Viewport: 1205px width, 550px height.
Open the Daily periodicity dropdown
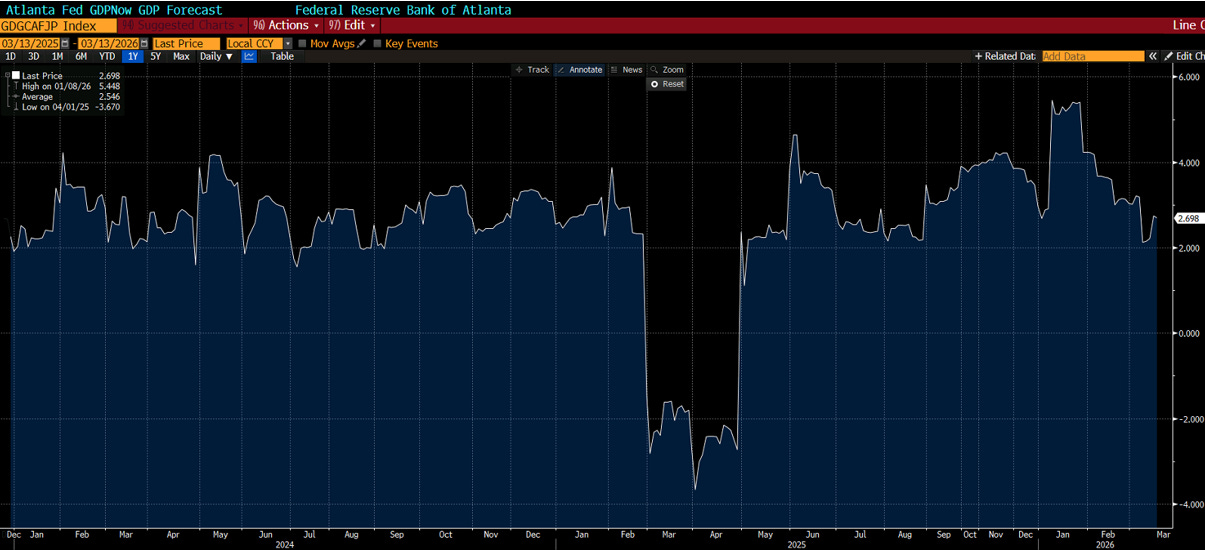click(216, 56)
